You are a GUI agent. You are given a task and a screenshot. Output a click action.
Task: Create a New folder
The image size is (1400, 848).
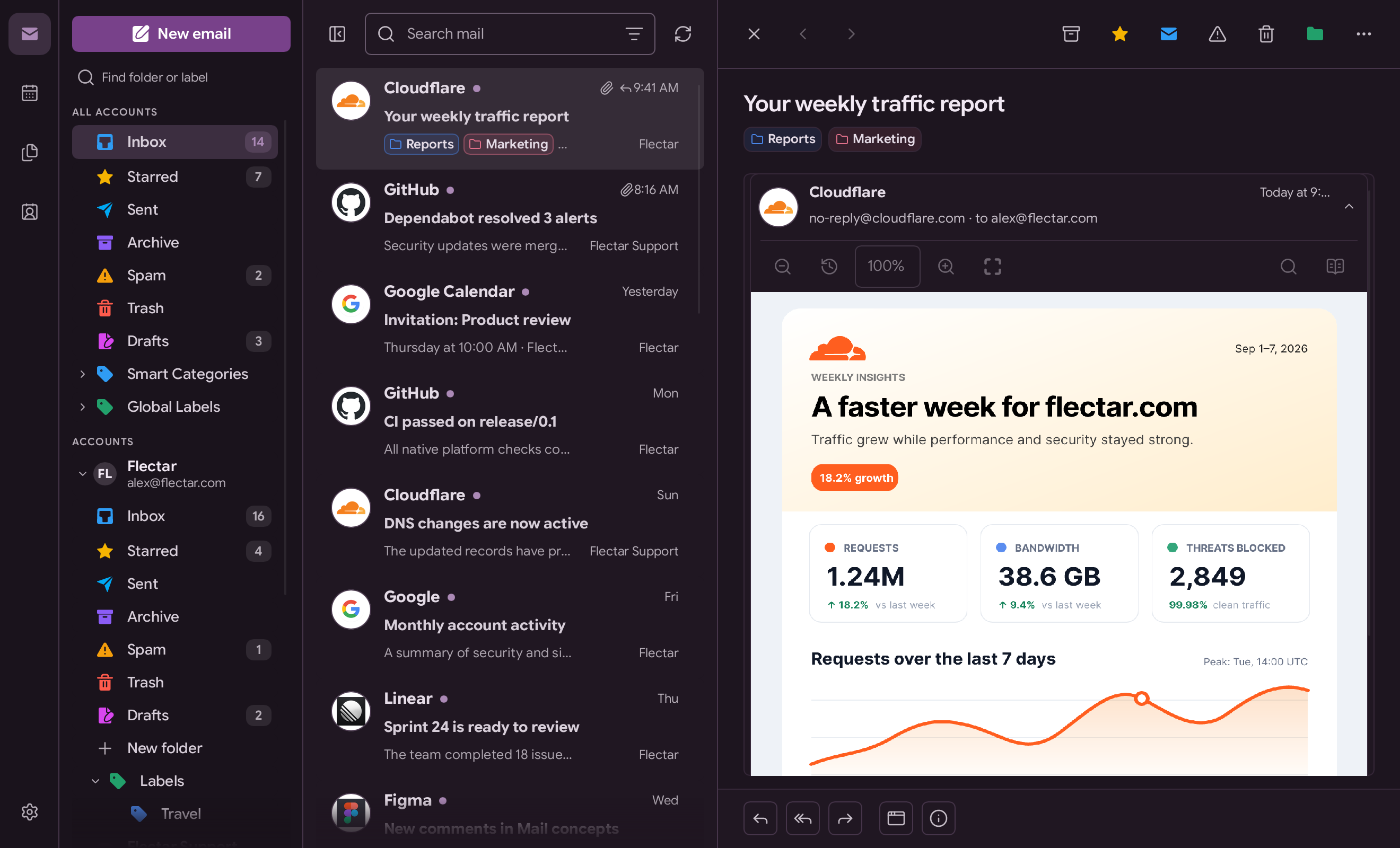(174, 748)
